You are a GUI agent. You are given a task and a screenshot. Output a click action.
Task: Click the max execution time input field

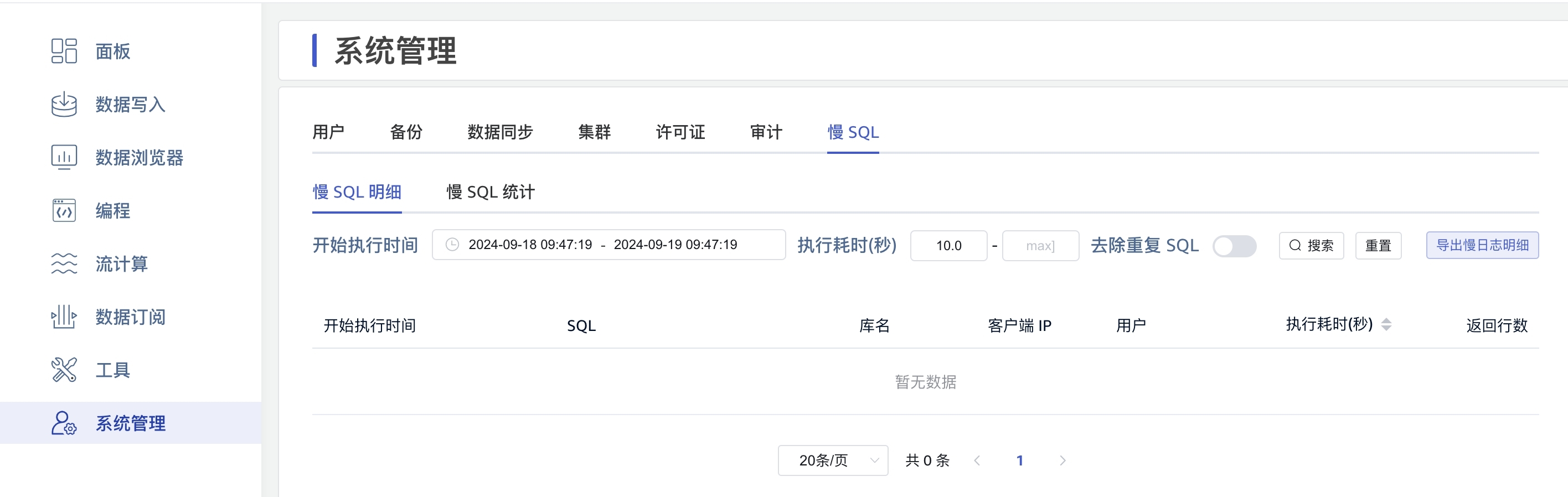coord(1040,246)
